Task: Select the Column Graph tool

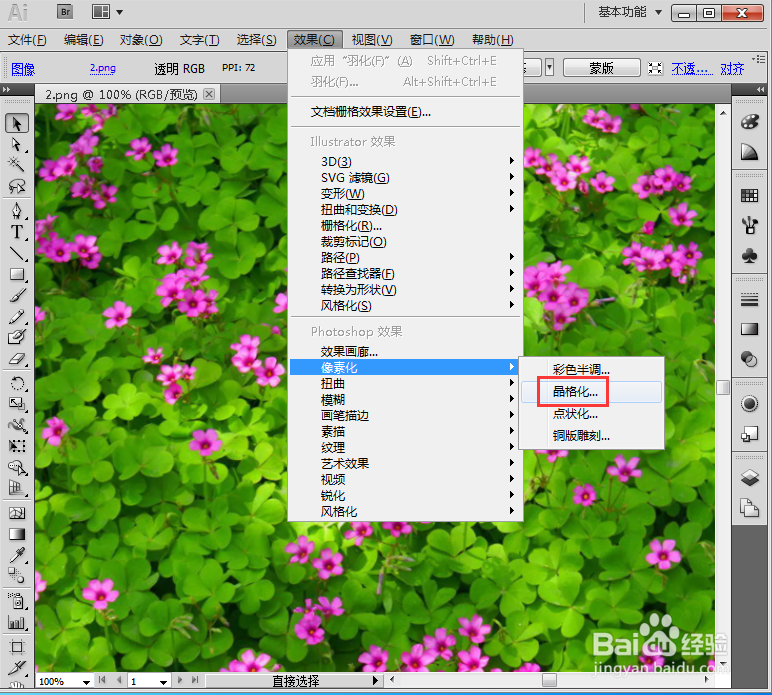Action: point(17,623)
